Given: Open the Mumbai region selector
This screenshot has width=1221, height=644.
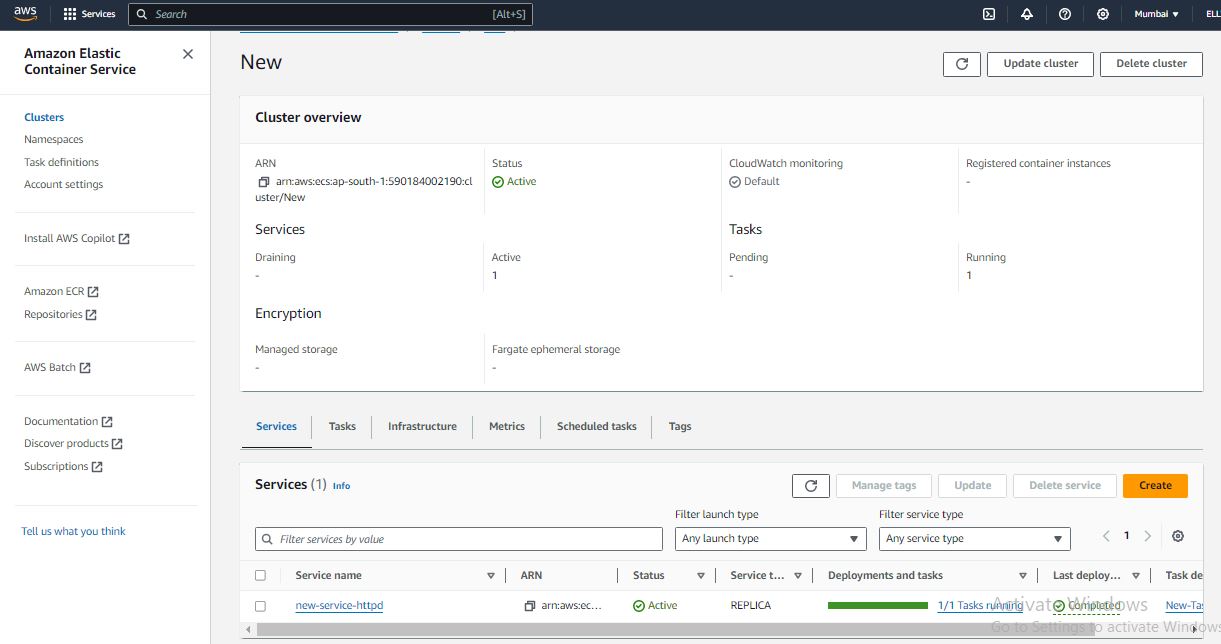Looking at the screenshot, I should coord(1155,14).
